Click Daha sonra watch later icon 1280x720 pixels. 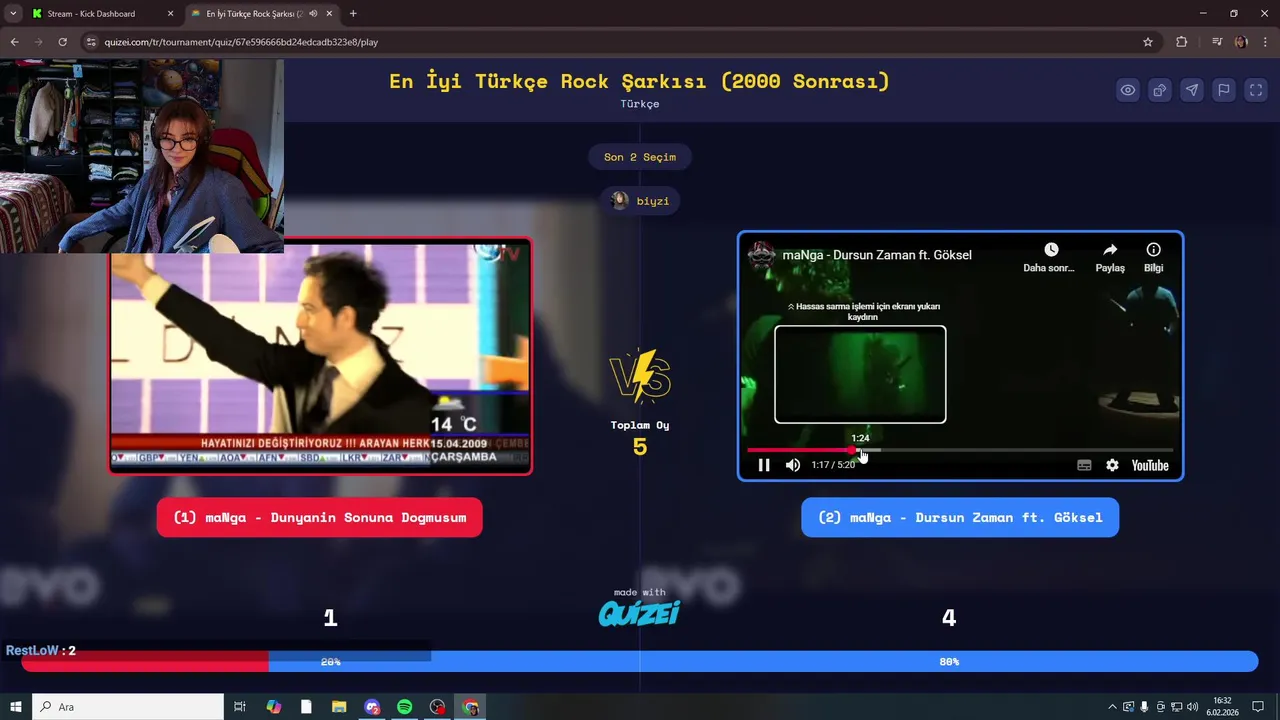[1050, 250]
